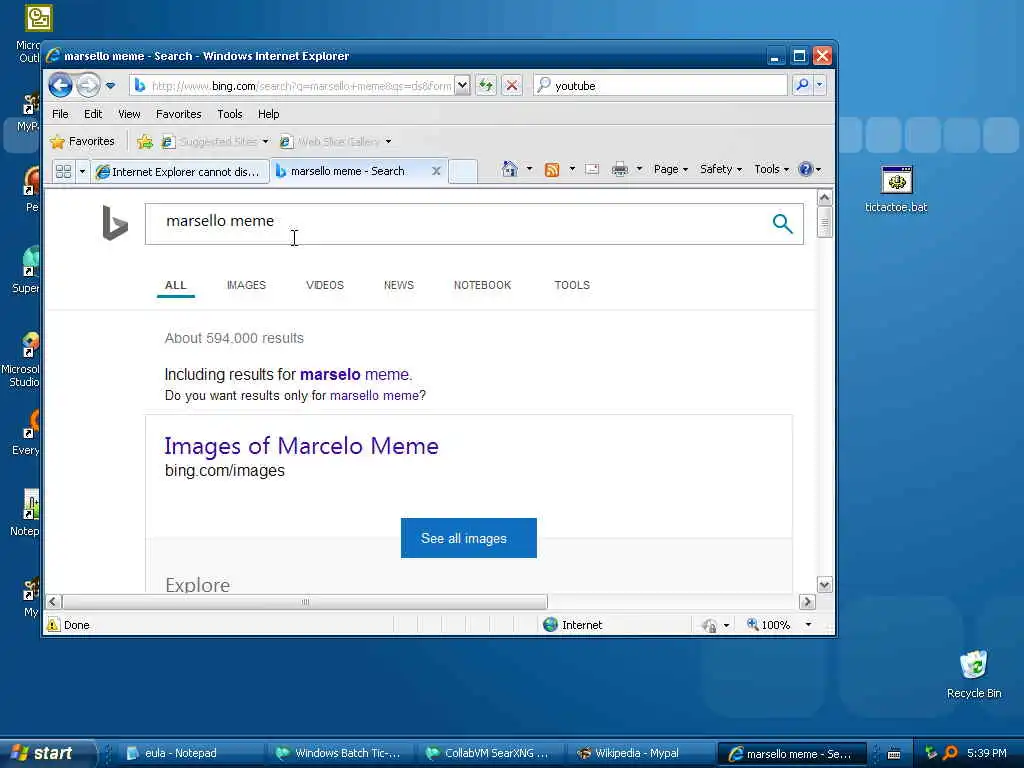Open the Web Slice Gallery link

click(x=330, y=142)
